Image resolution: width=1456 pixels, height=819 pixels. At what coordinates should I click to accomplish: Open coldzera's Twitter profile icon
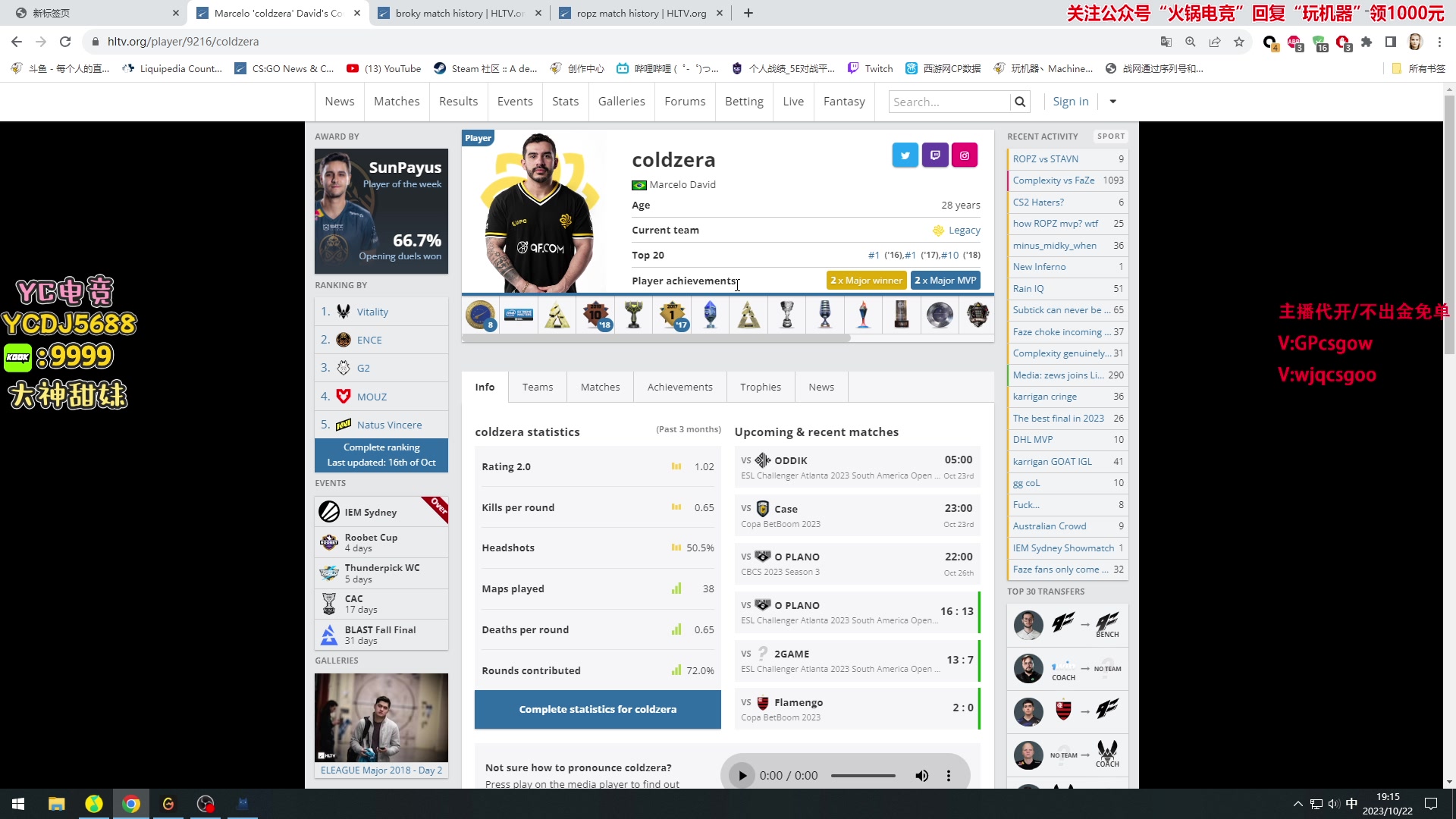tap(905, 155)
